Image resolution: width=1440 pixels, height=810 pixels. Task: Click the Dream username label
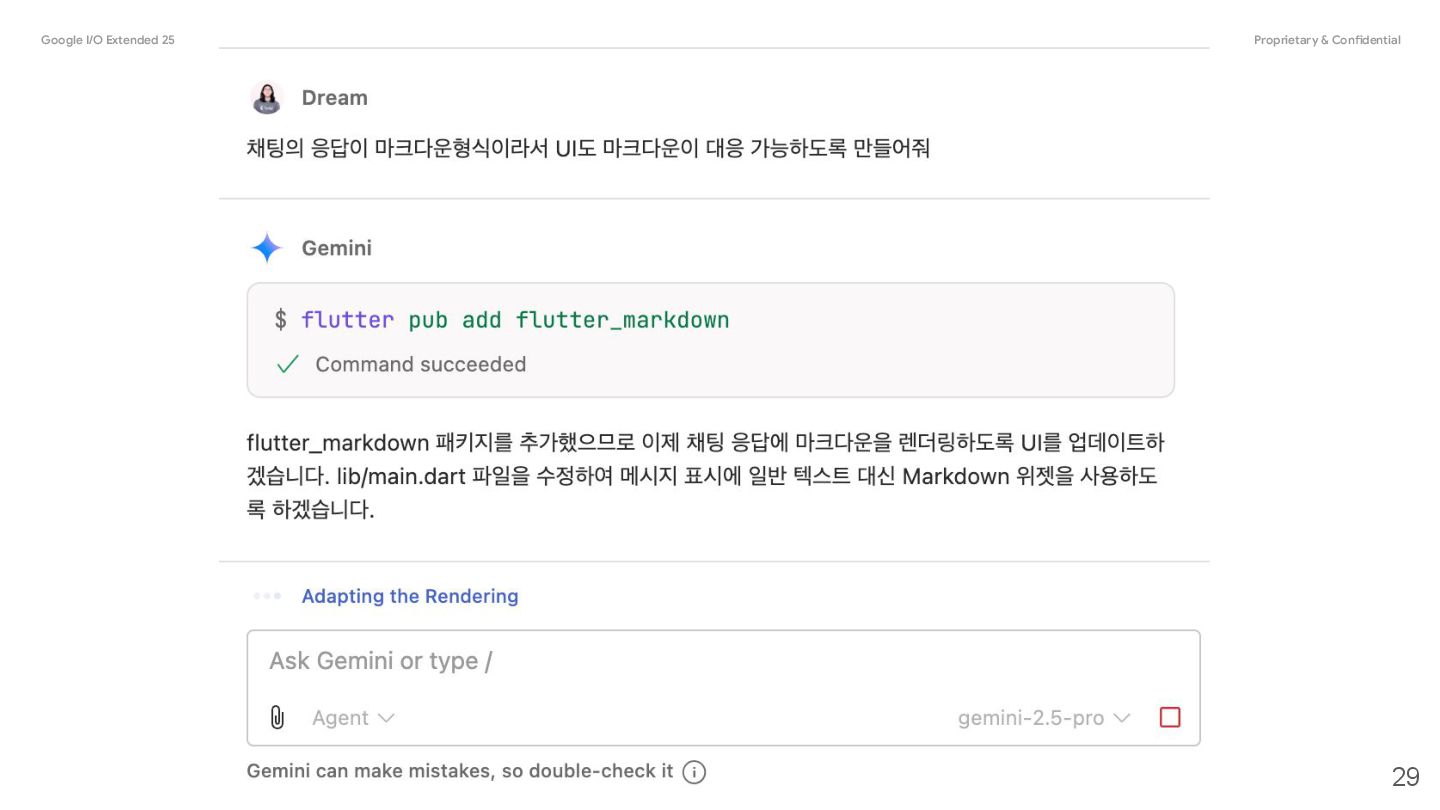click(x=335, y=98)
